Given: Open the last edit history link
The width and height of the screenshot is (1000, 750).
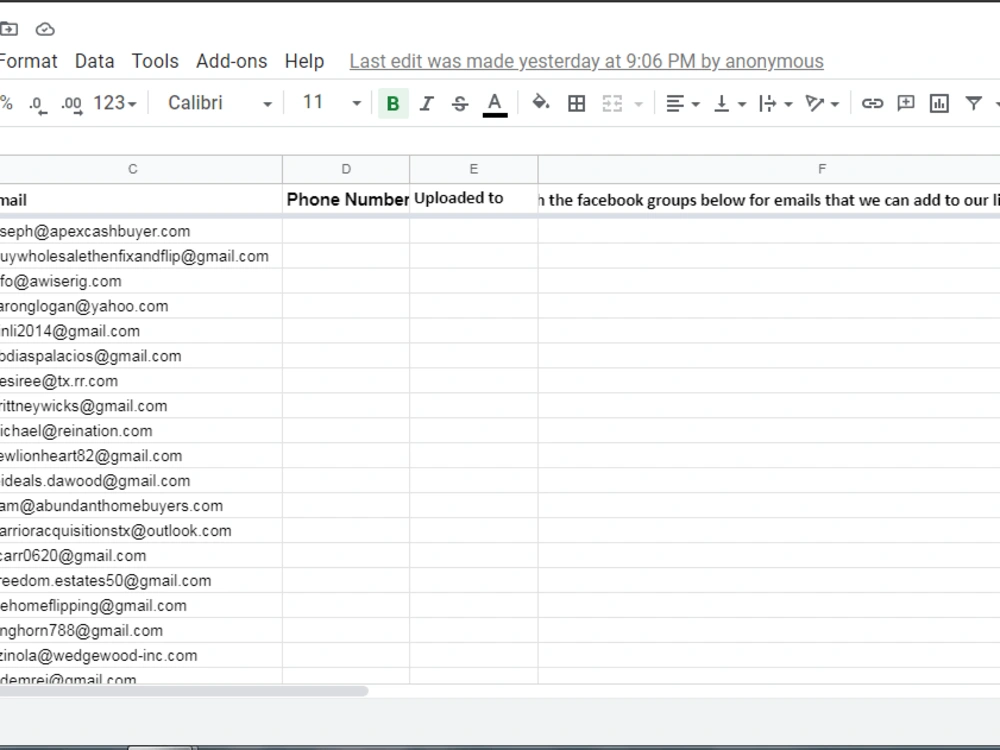Looking at the screenshot, I should [586, 61].
